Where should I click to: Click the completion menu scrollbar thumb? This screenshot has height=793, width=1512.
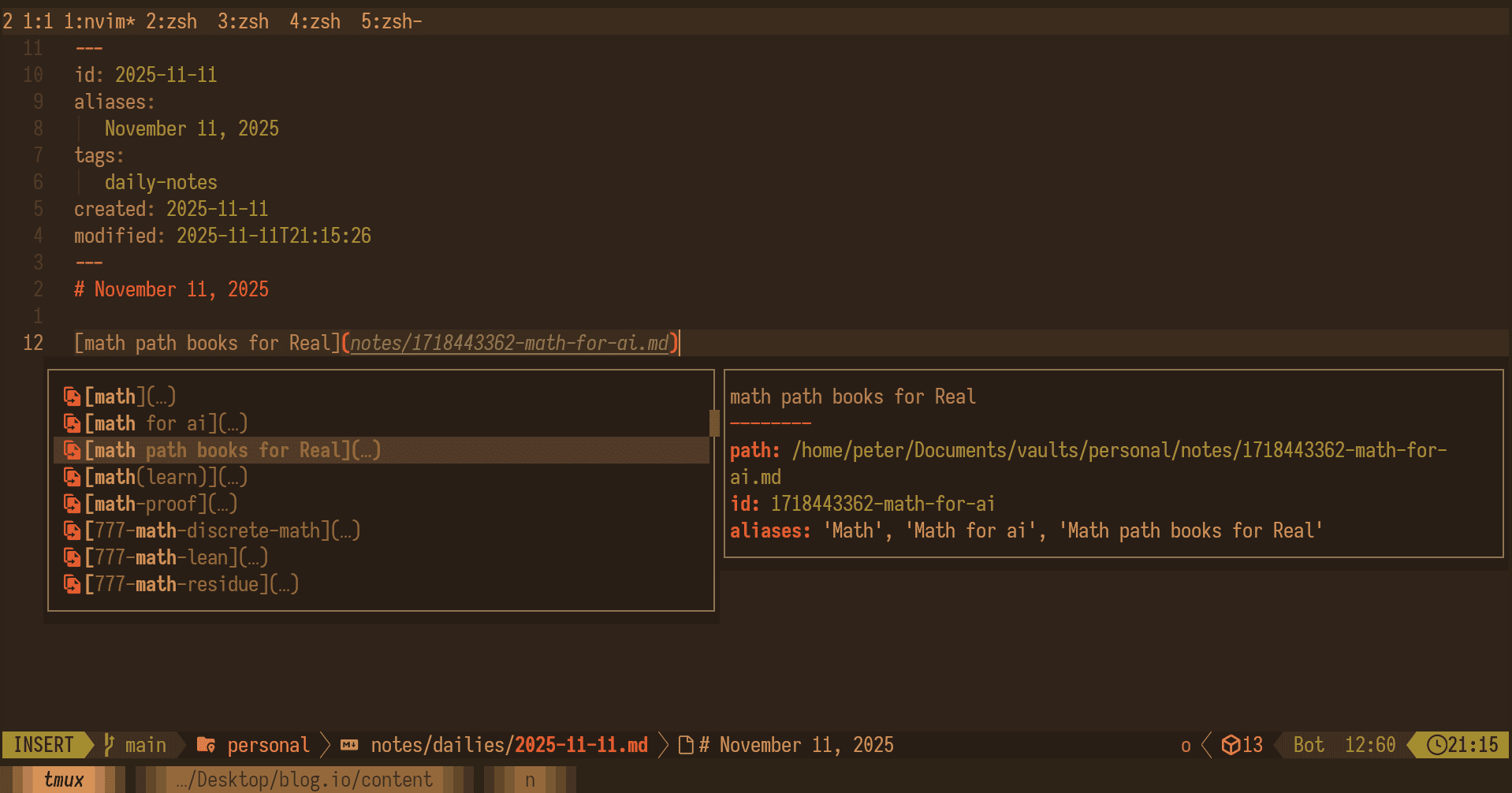tap(714, 423)
